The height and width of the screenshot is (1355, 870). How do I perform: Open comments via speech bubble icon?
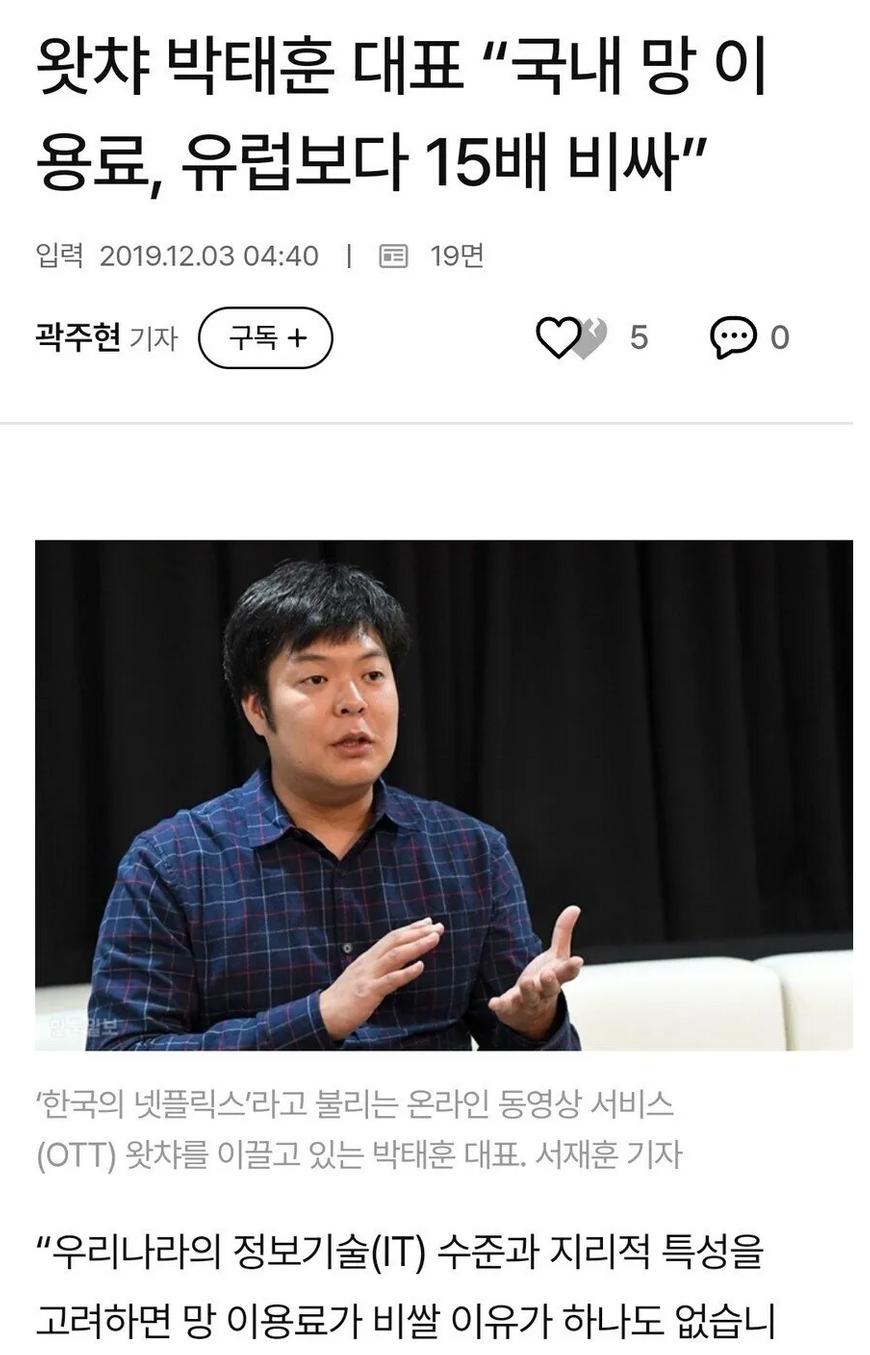(733, 338)
